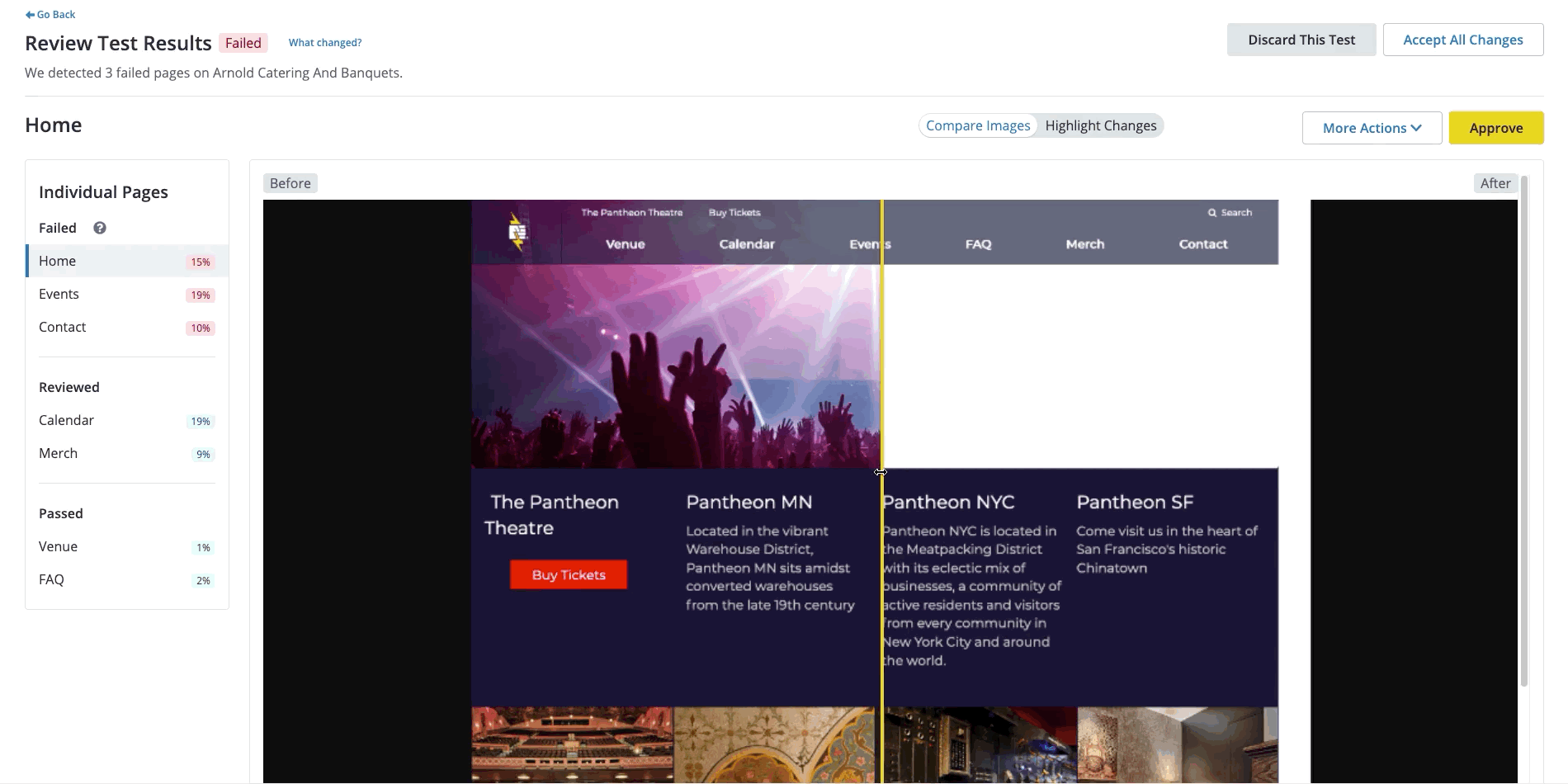Click the 15% badge on Home
1568x784 pixels.
click(201, 262)
